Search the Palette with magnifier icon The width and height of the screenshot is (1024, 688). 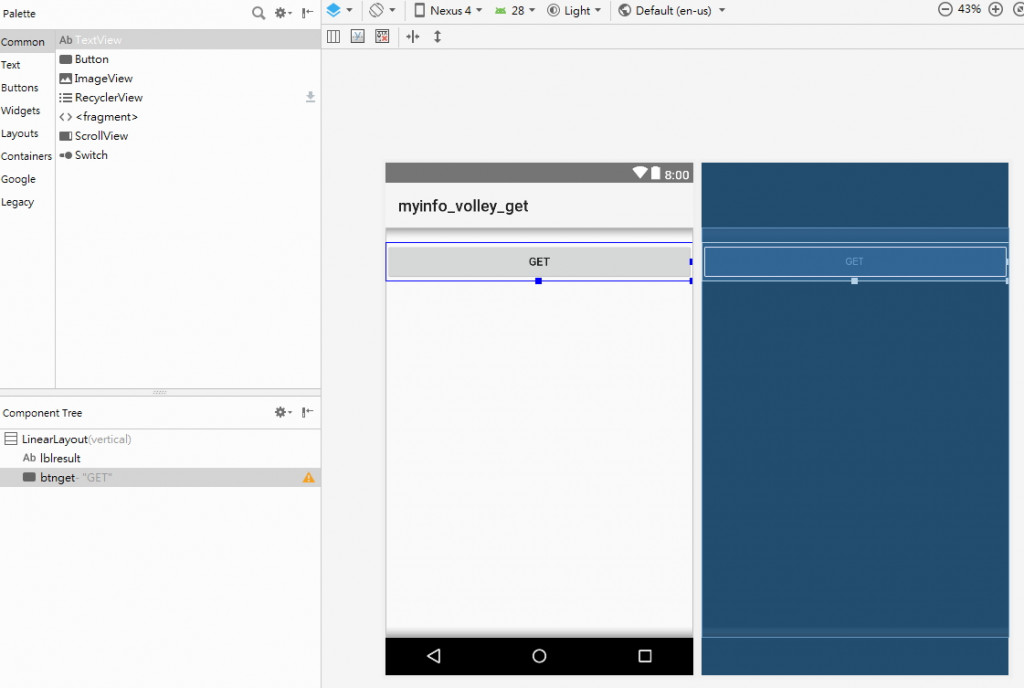click(x=259, y=12)
